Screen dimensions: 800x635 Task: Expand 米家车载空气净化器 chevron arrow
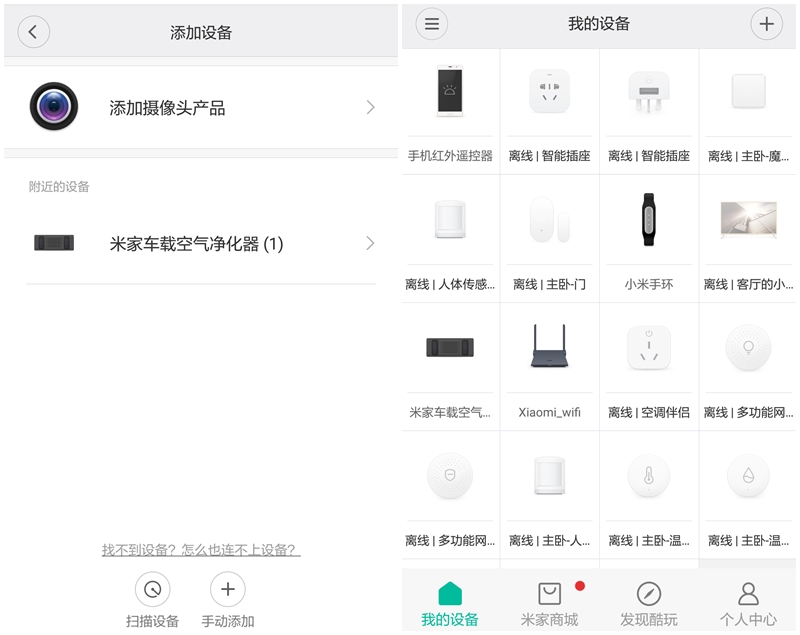(370, 243)
